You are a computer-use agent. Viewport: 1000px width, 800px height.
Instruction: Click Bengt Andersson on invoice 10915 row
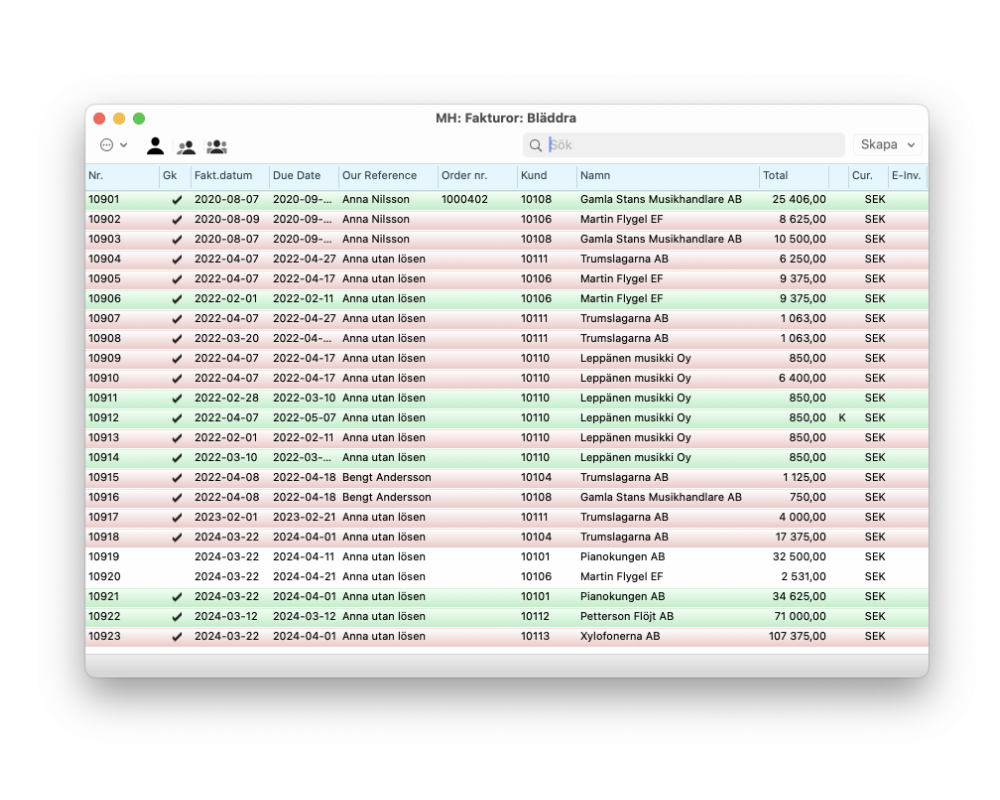click(386, 477)
